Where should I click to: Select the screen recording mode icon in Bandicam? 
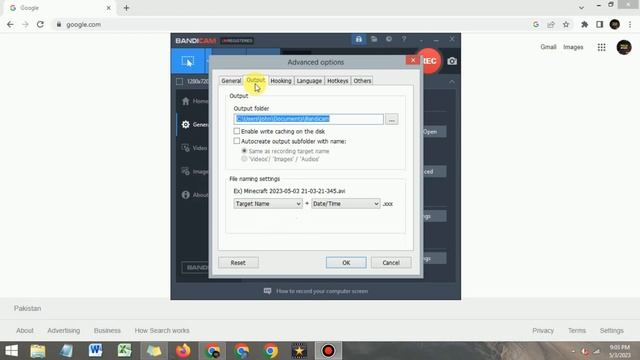point(188,62)
